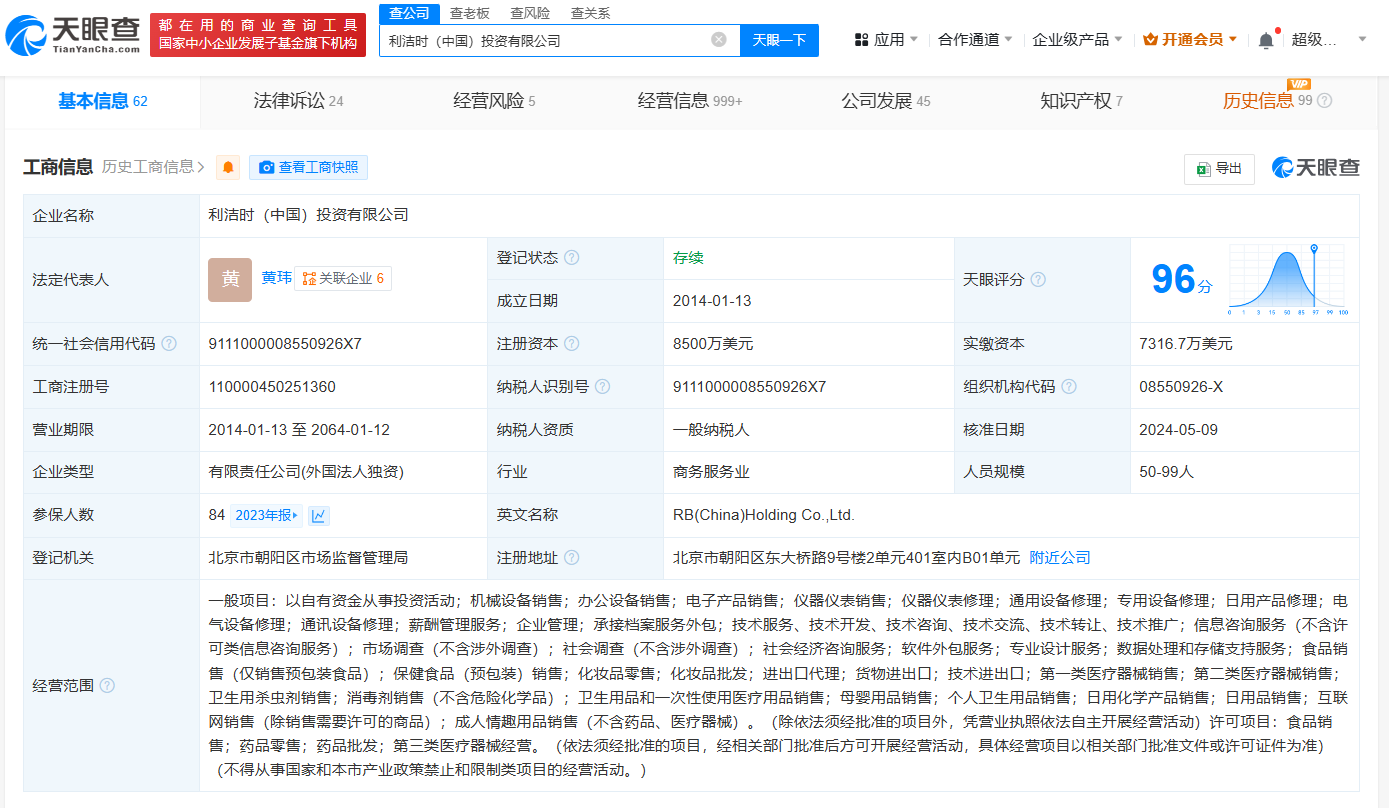Click the TianYanCha logo at top left
1389x808 pixels.
tap(72, 34)
